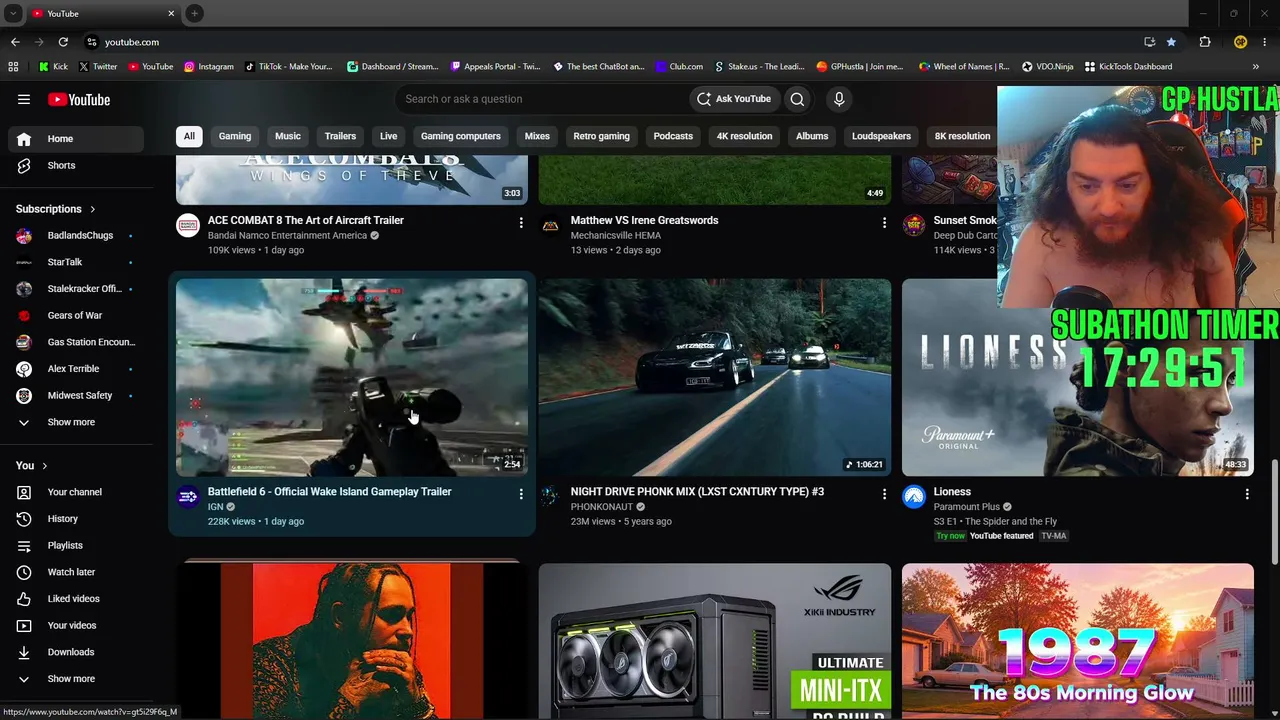Screen dimensions: 1280x720
Task: Select the 4K resolution filter chip
Action: (744, 136)
